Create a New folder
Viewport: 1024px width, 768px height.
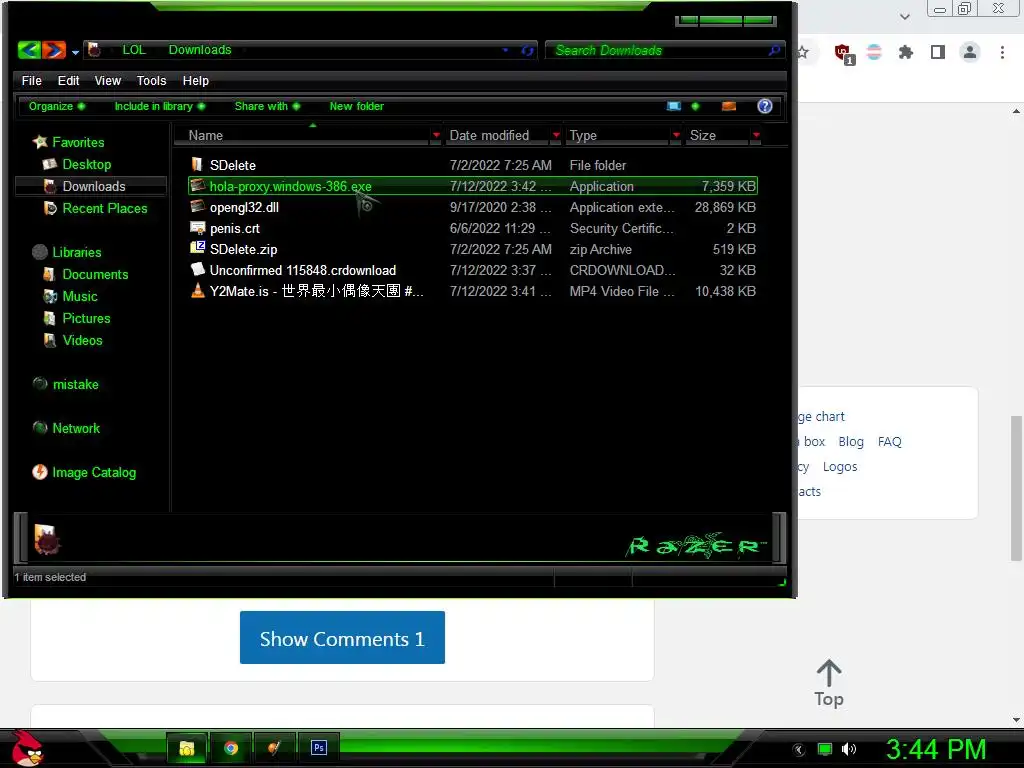pos(357,106)
